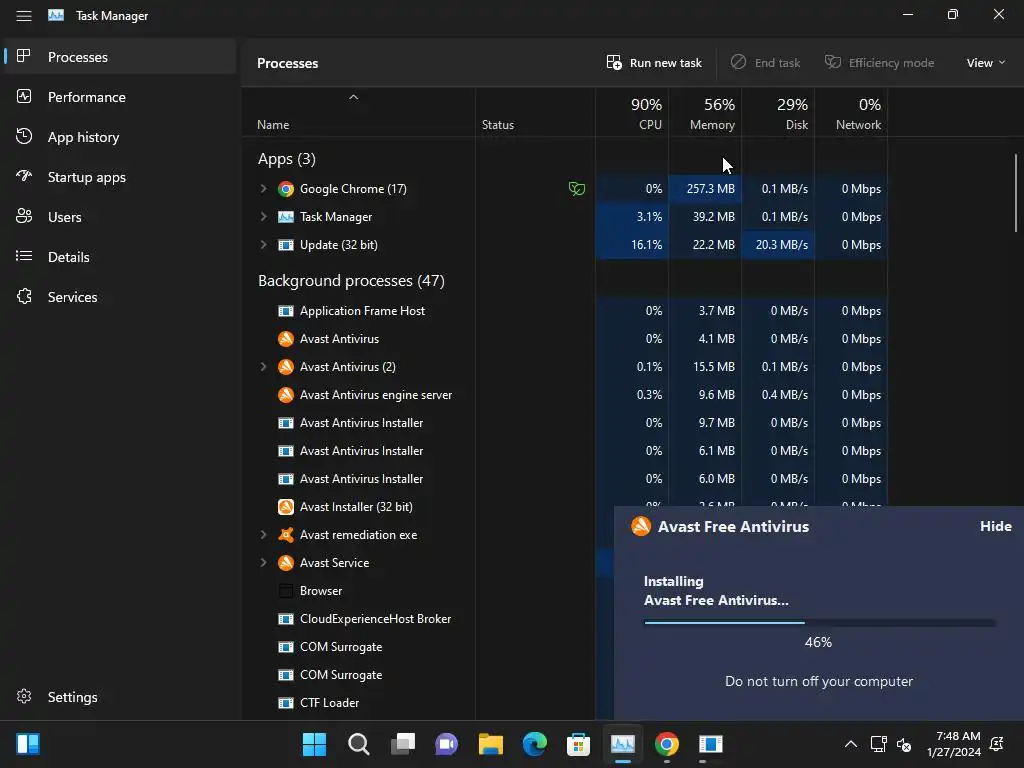Go to the App history page
Screen dimensions: 1024x768
click(119, 136)
